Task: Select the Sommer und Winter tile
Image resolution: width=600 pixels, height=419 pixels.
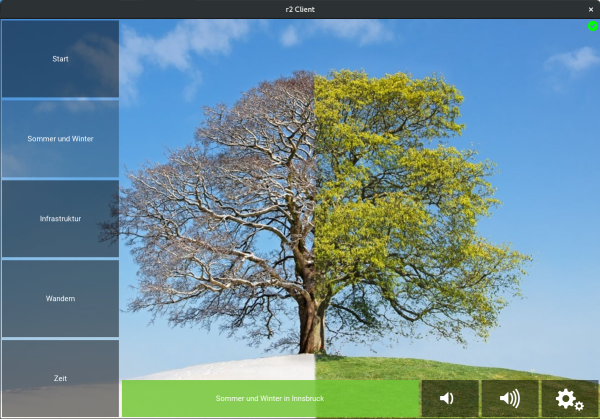Action: point(60,139)
